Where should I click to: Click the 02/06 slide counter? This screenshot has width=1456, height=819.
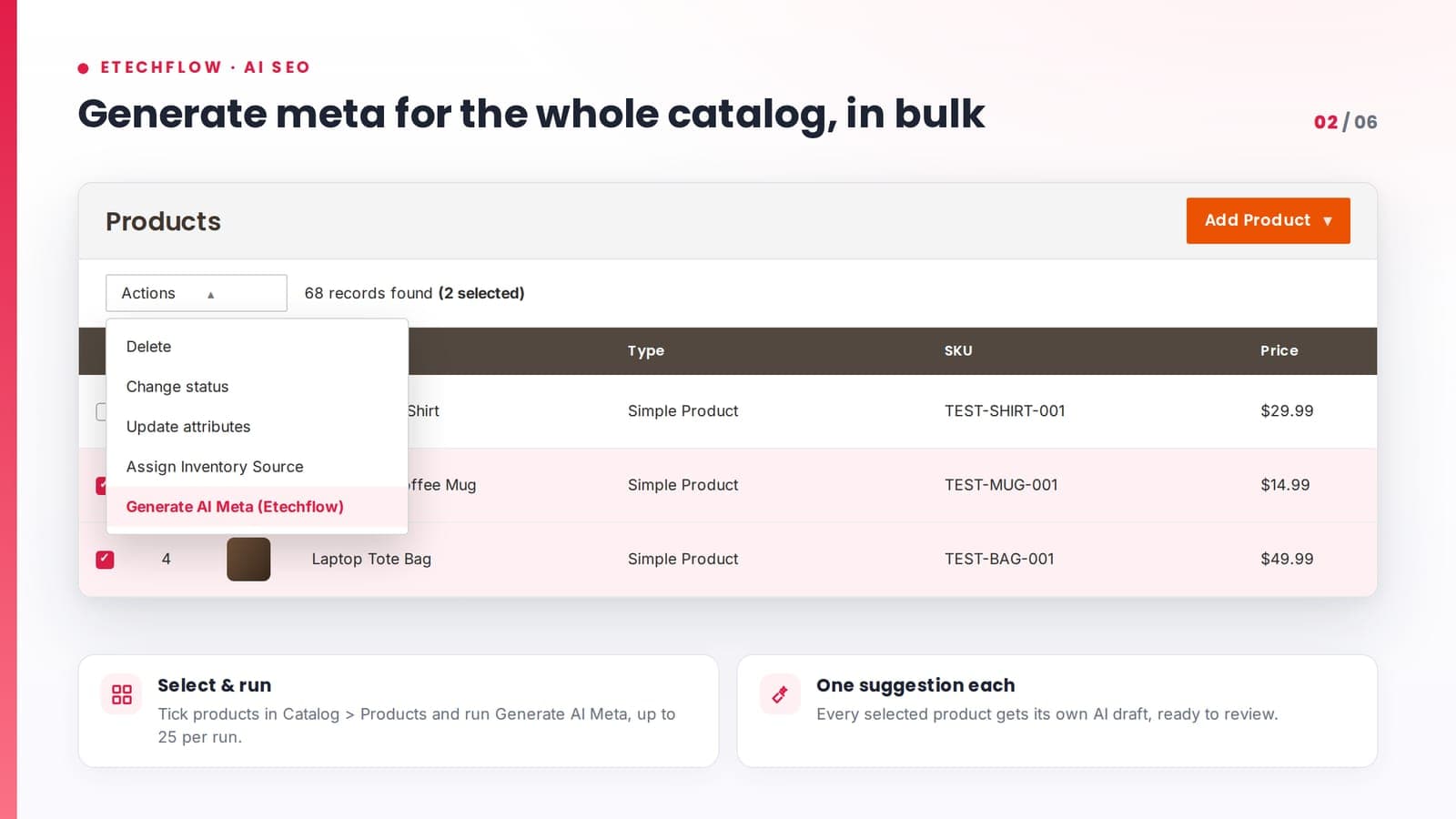click(1345, 122)
